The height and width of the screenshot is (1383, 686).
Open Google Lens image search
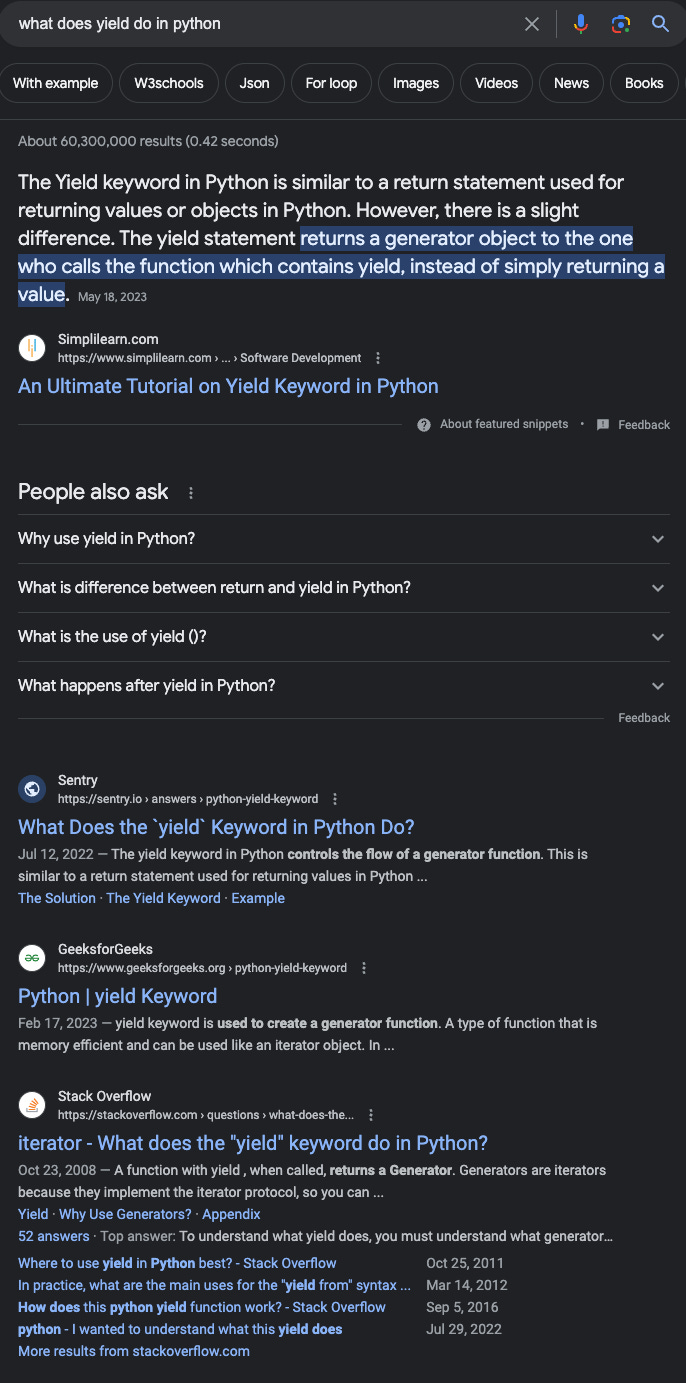pyautogui.click(x=621, y=24)
